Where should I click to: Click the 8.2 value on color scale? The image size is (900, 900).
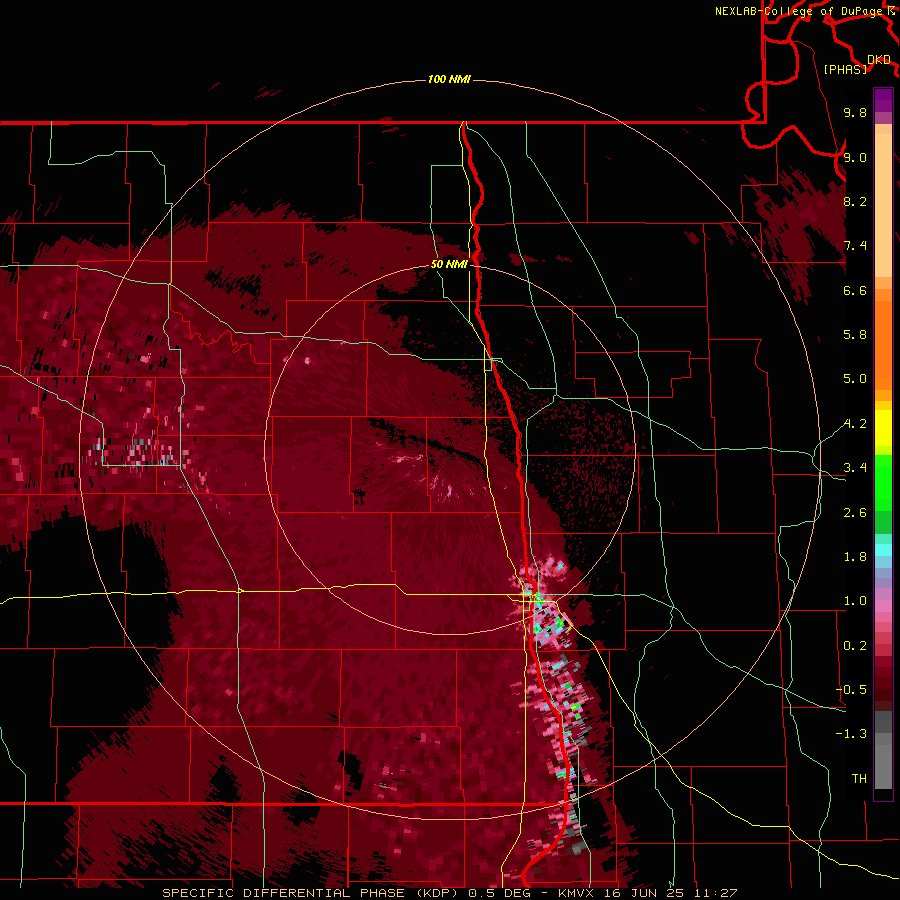coord(855,201)
